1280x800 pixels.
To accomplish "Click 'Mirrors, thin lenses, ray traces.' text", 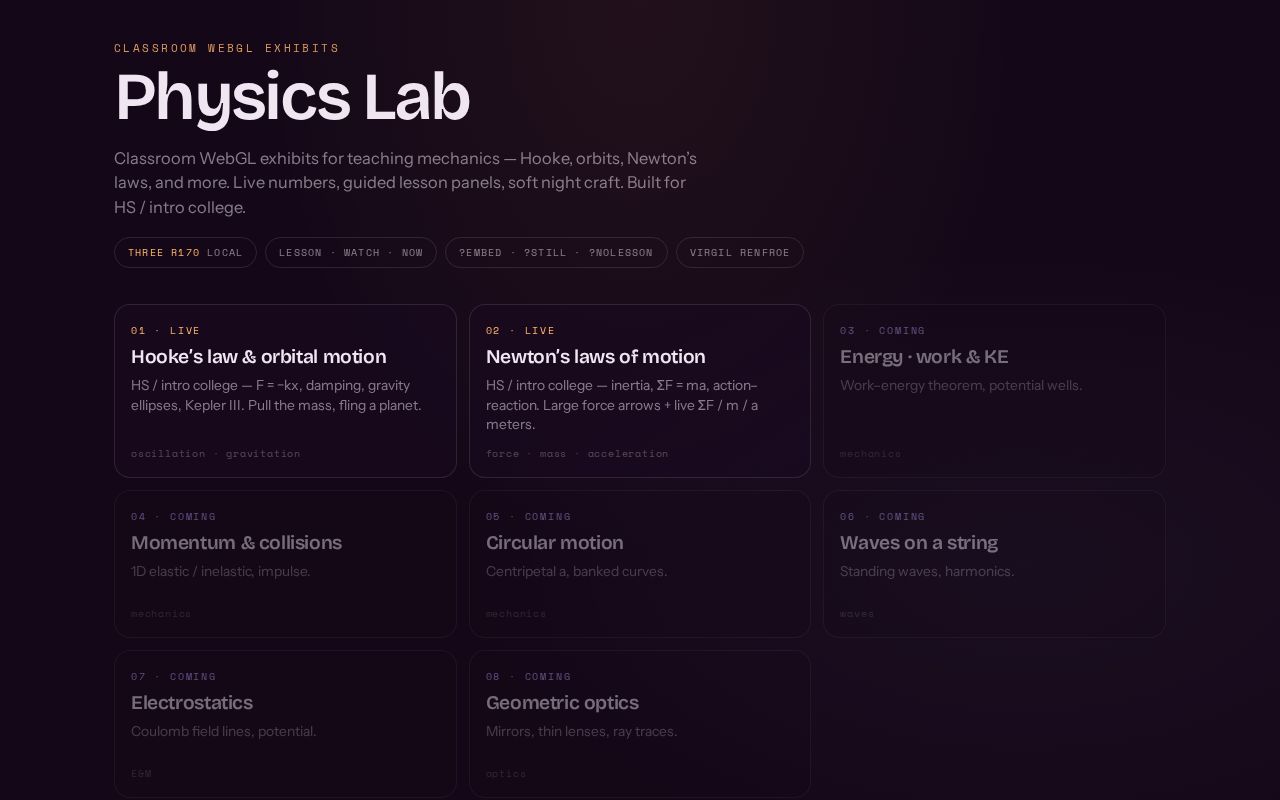I will coord(582,732).
